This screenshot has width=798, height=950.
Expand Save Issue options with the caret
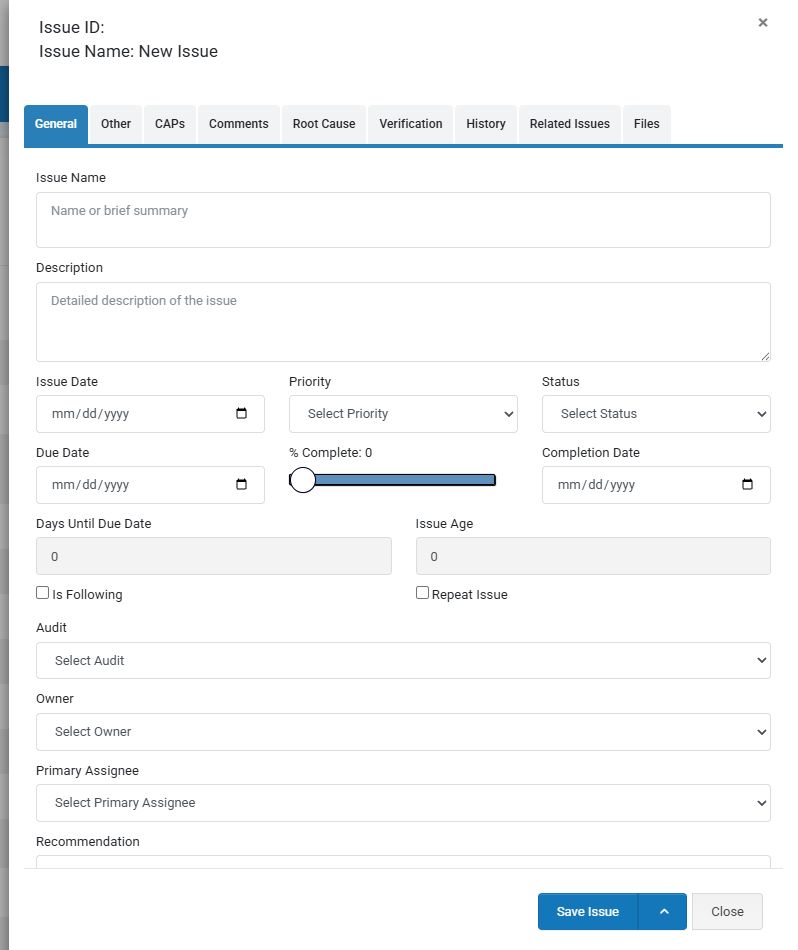coord(663,911)
